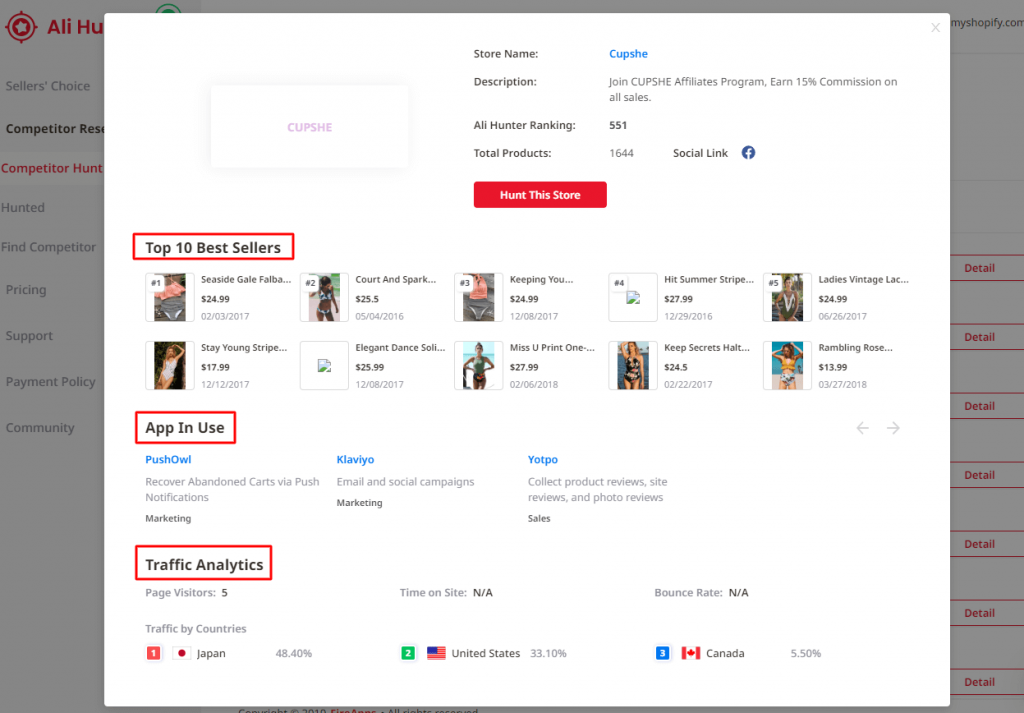1024x713 pixels.
Task: Click the $13.99 price of Rambling Rose
Action: 833,368
